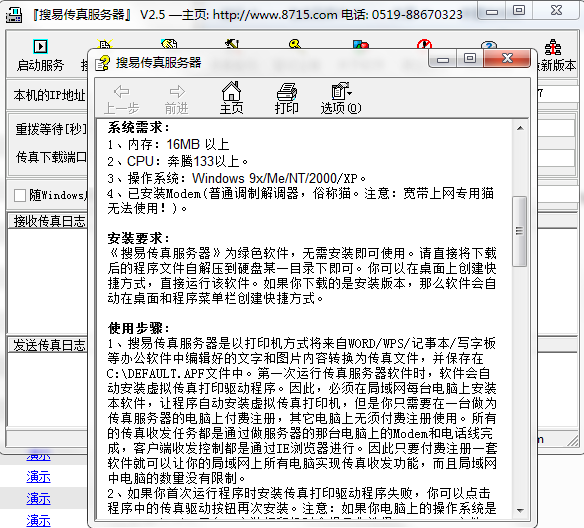Open the 选项(O) options dropdown in help window
584x528 pixels.
tap(341, 98)
